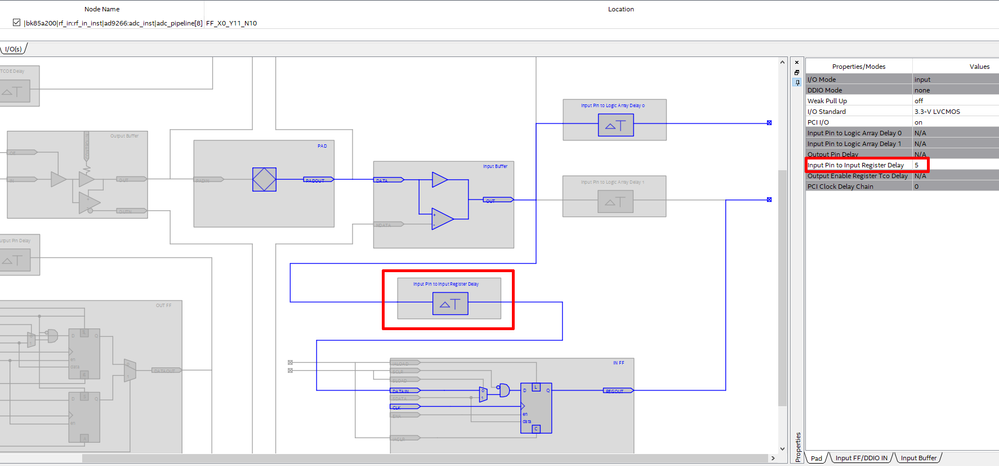Click the Node Name column header
The image size is (999, 466).
click(x=102, y=10)
